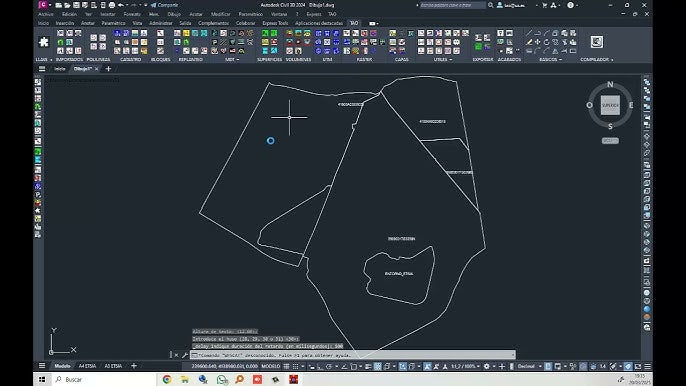Screen dimensions: 686x386
Task: Switch to the Inicio document tab
Action: (x=60, y=69)
